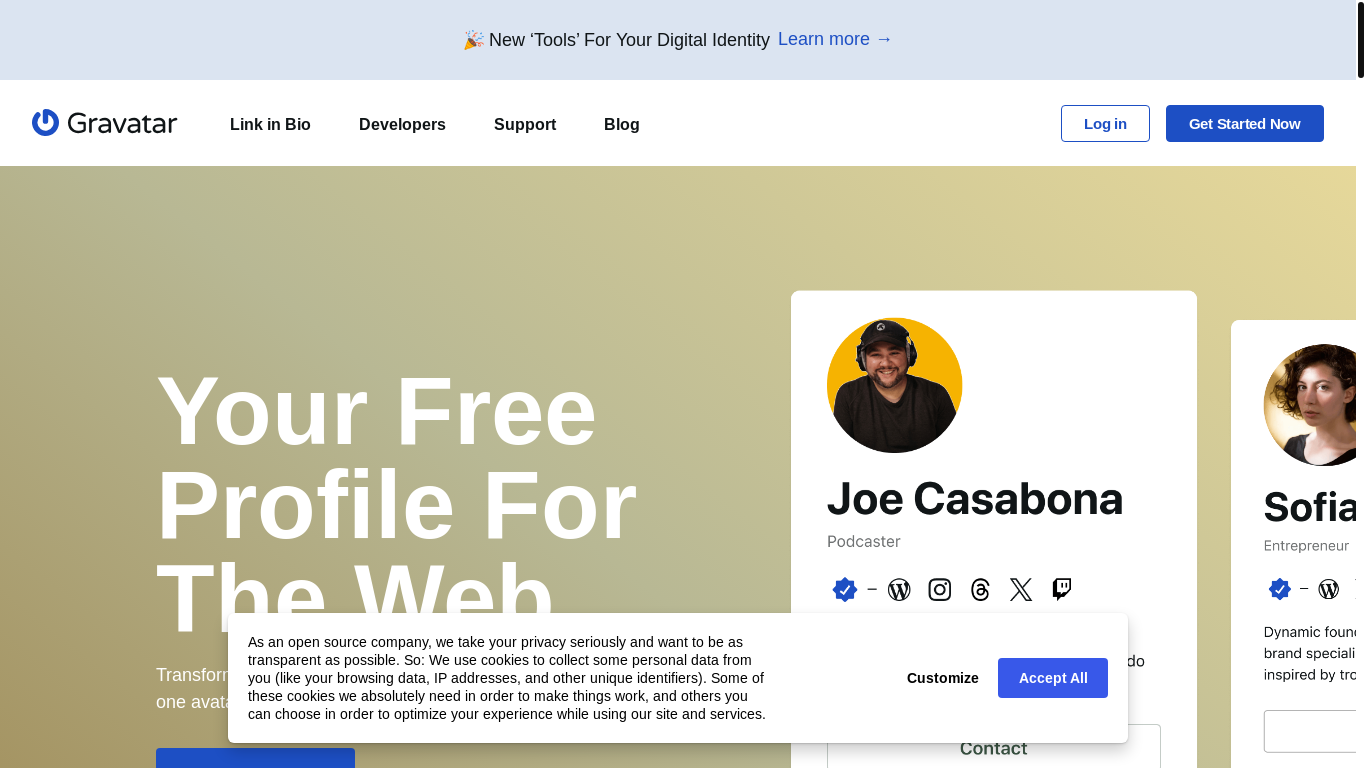Screen dimensions: 1366x768
Task: Open the Link in Bio menu item
Action: (x=270, y=124)
